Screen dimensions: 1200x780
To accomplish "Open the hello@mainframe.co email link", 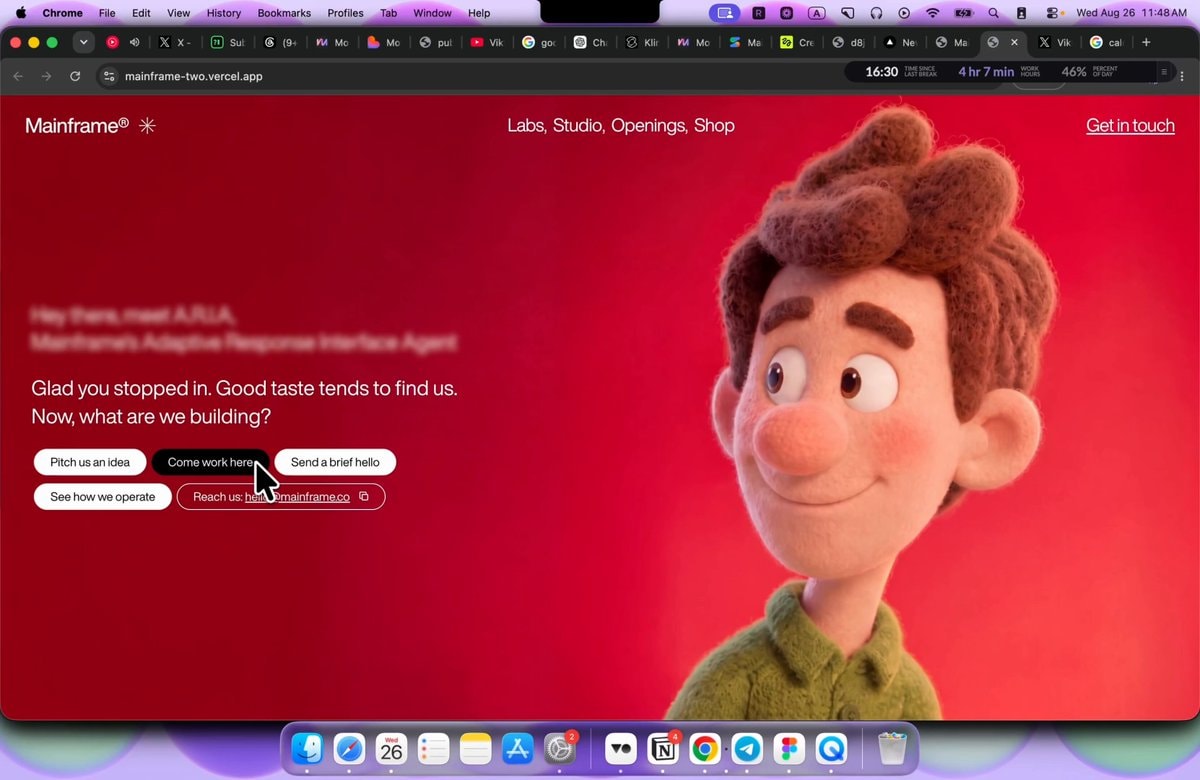I will pos(297,497).
